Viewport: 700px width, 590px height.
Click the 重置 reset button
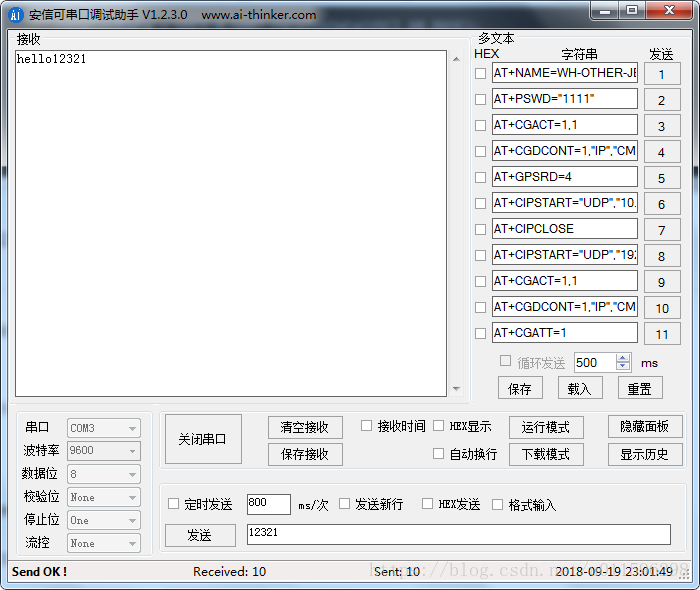[x=640, y=388]
